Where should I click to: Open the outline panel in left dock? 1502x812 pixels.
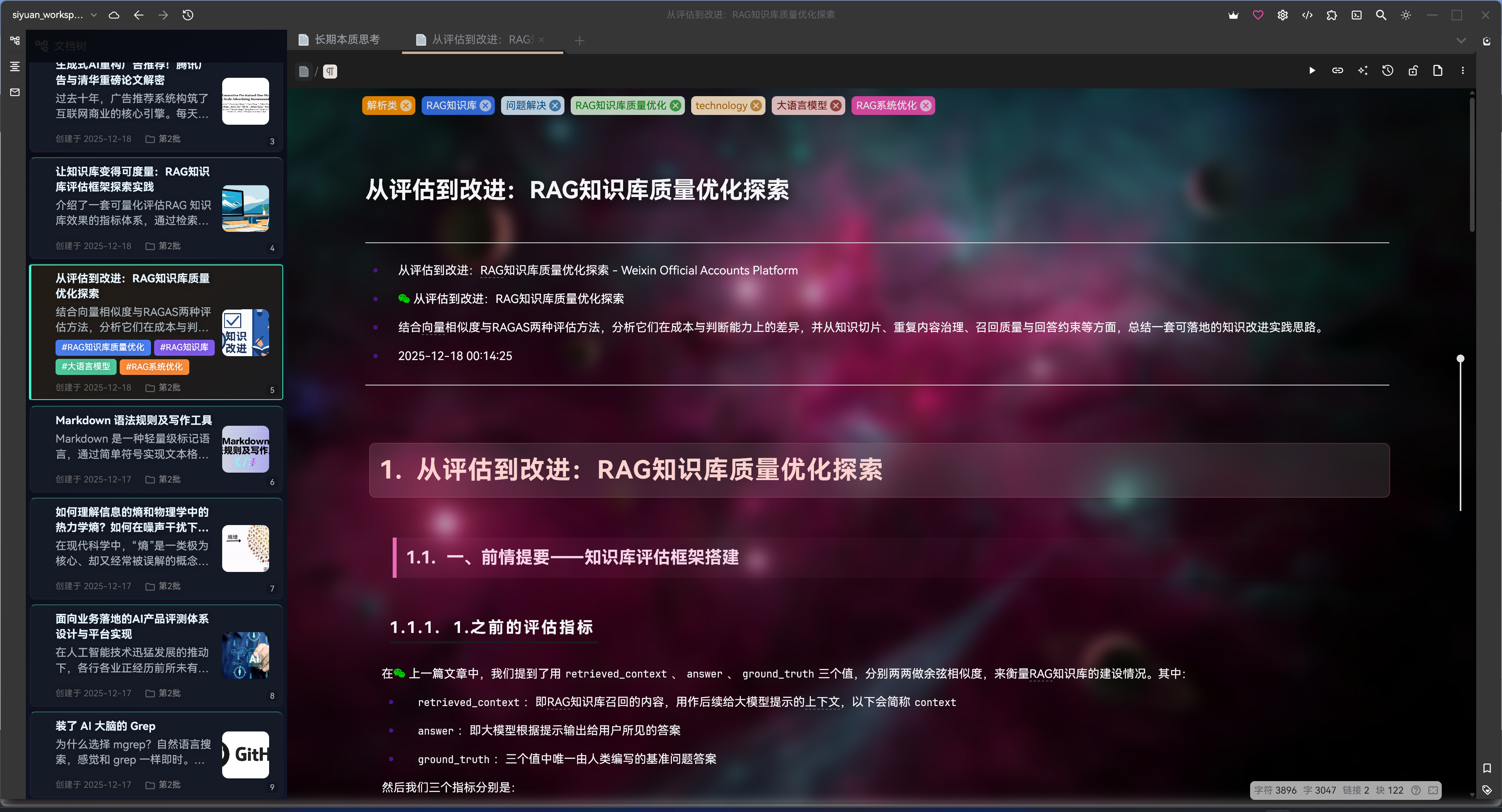(x=14, y=66)
